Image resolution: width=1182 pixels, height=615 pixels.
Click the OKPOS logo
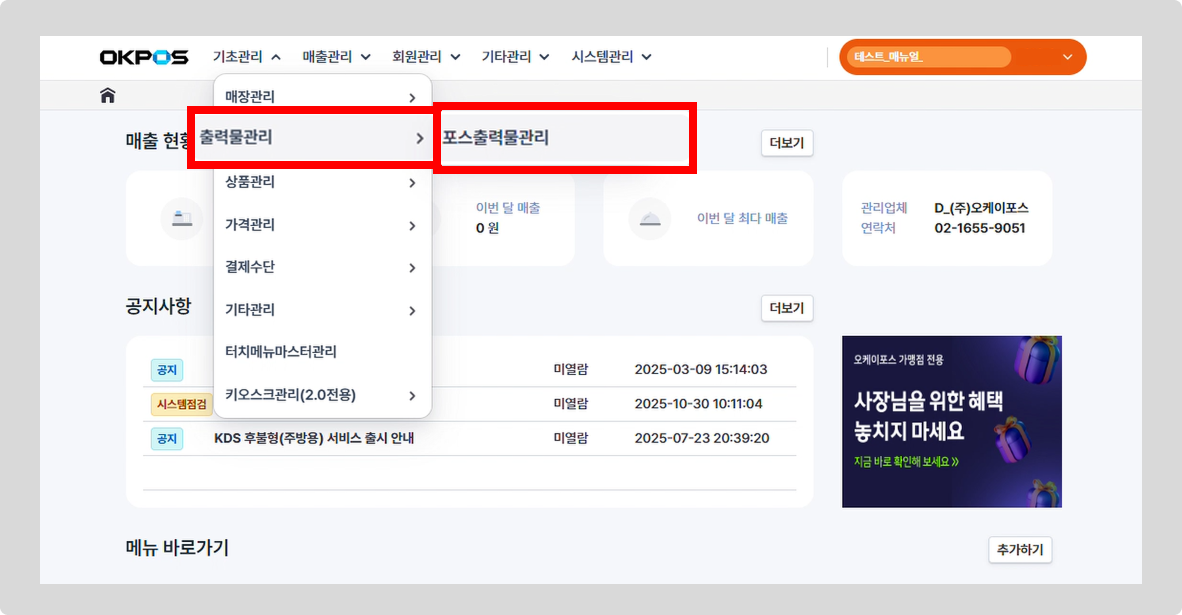(x=144, y=58)
